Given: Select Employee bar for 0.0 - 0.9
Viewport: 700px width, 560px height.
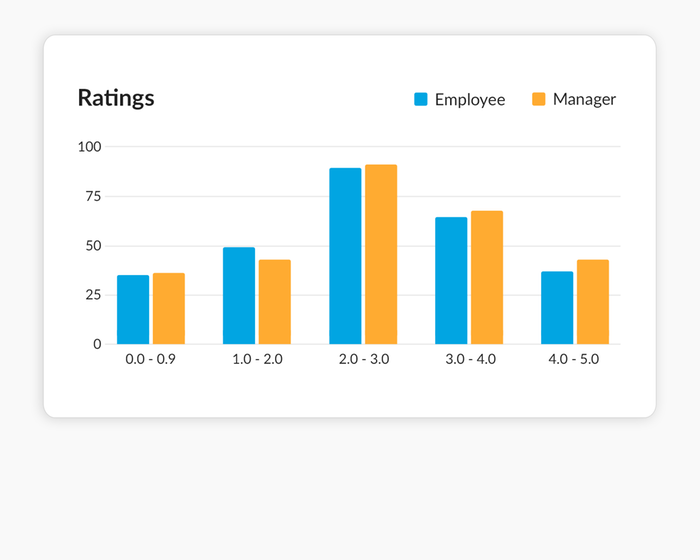Looking at the screenshot, I should 133,310.
